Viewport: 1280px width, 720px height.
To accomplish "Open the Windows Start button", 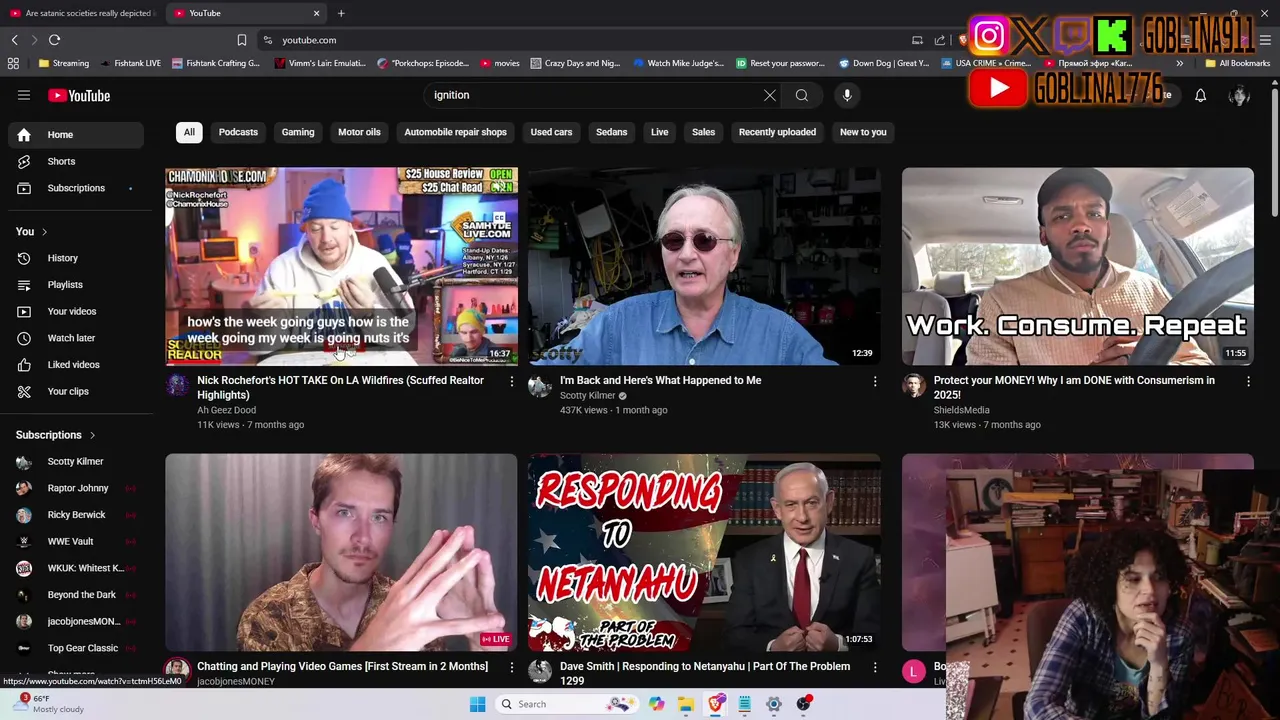I will [477, 704].
